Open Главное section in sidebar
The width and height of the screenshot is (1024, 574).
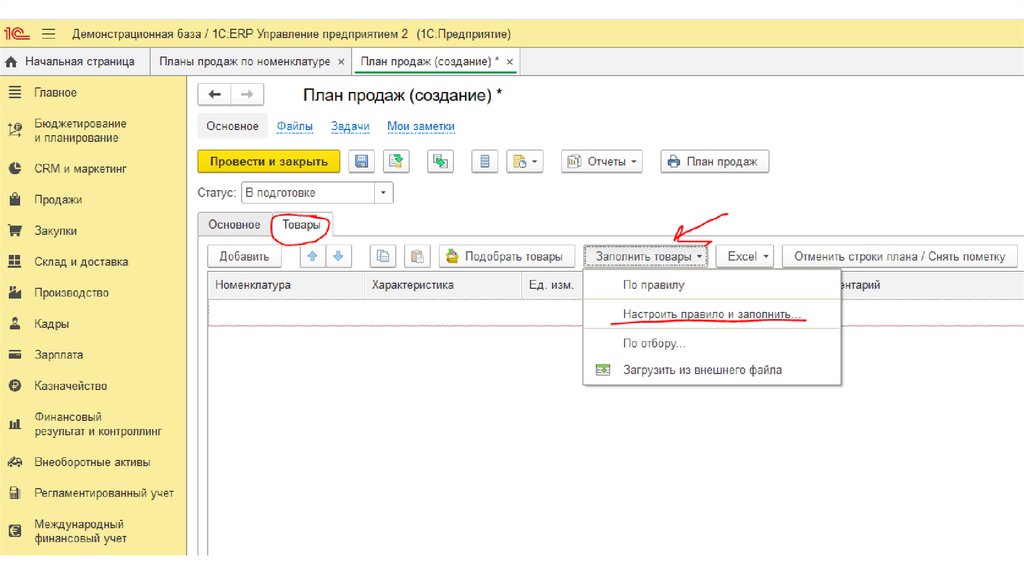tap(55, 93)
